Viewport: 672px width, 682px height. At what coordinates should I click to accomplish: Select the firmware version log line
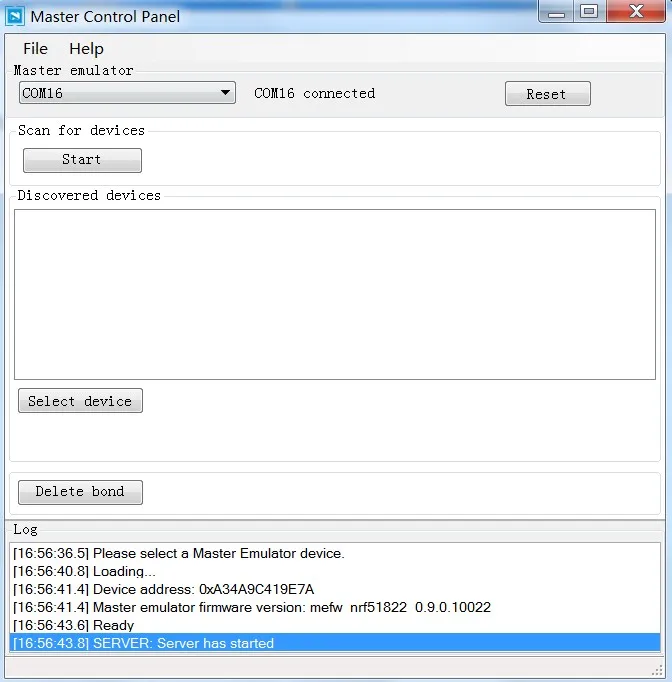tap(334, 607)
